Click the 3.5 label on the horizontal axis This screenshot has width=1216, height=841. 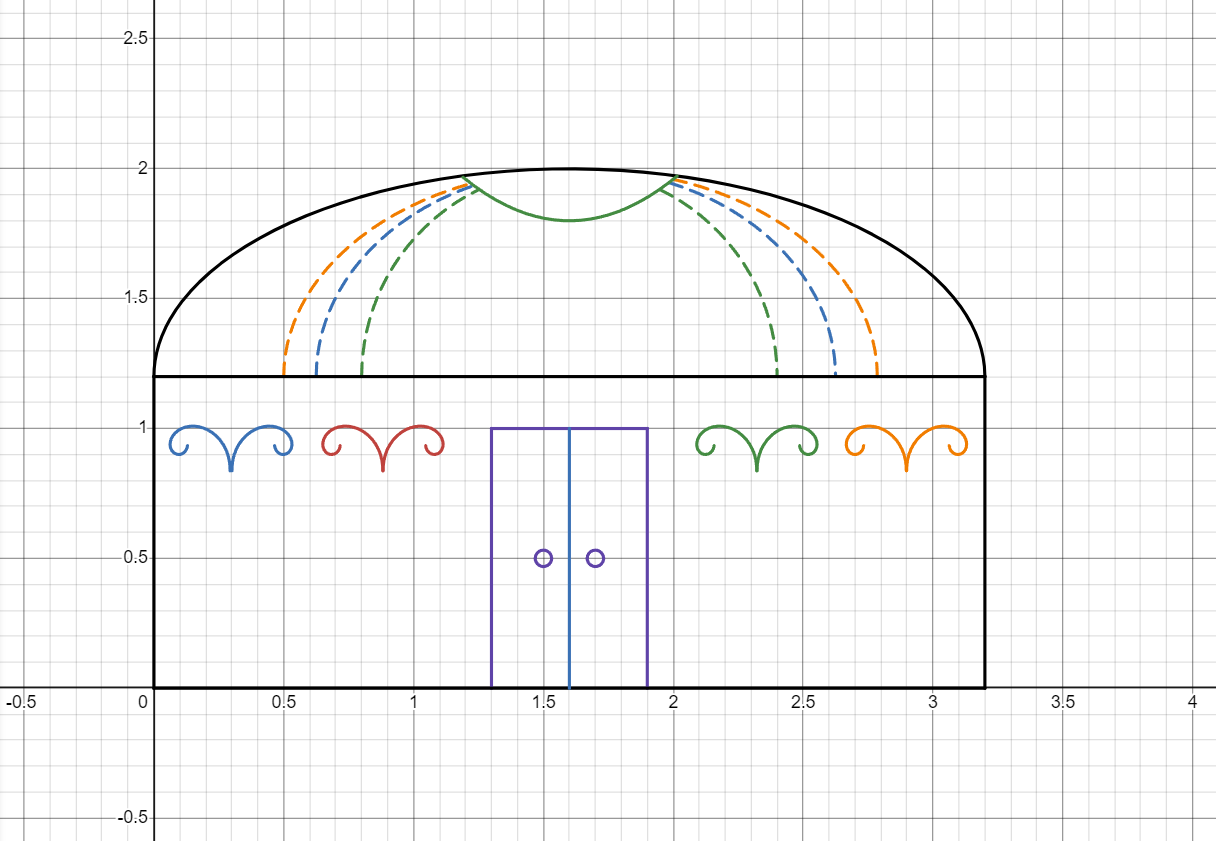1062,703
